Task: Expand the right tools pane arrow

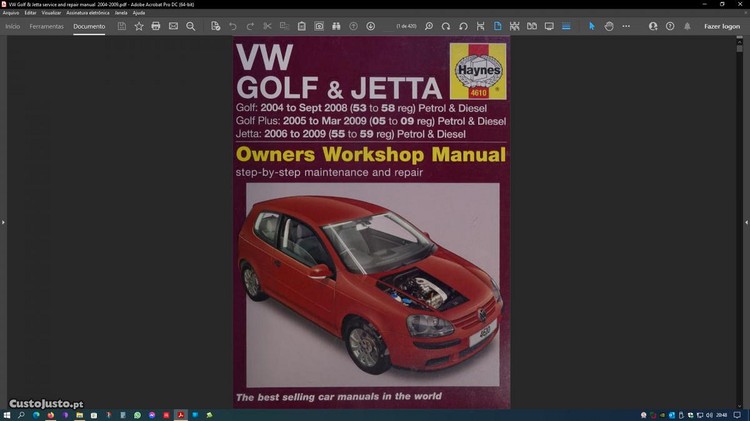Action: [x=746, y=222]
